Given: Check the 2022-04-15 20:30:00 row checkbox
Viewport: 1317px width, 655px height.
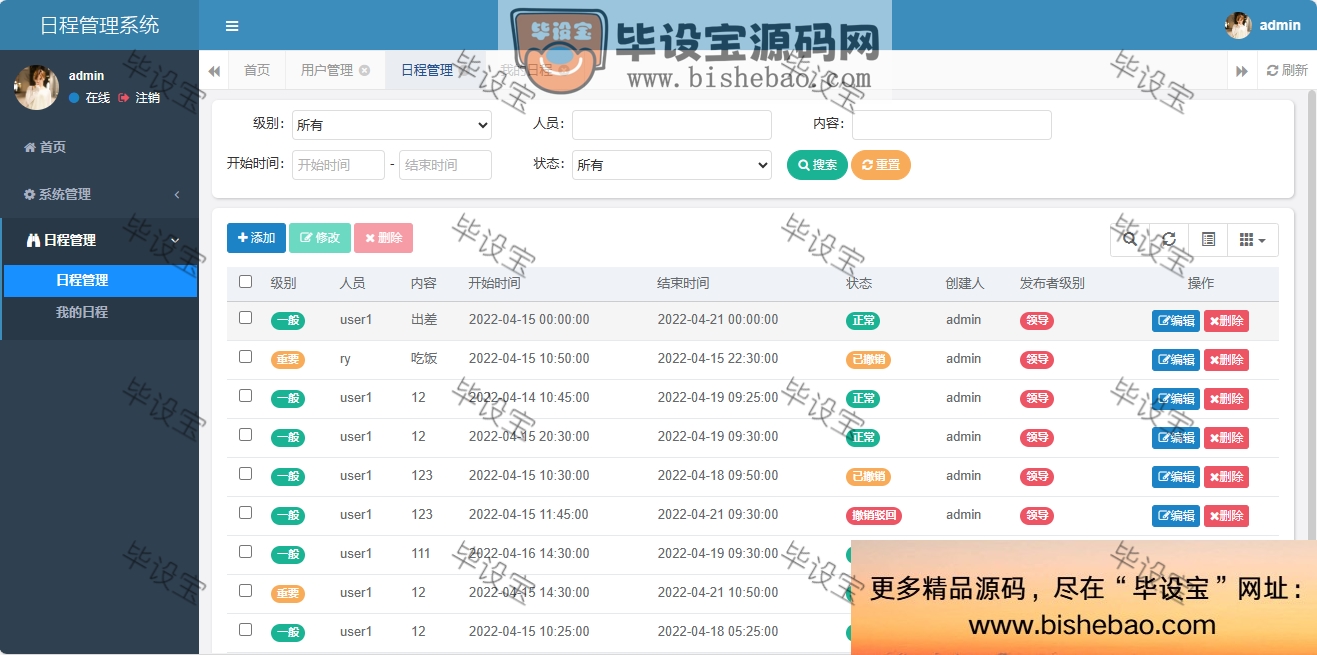Looking at the screenshot, I should [246, 435].
